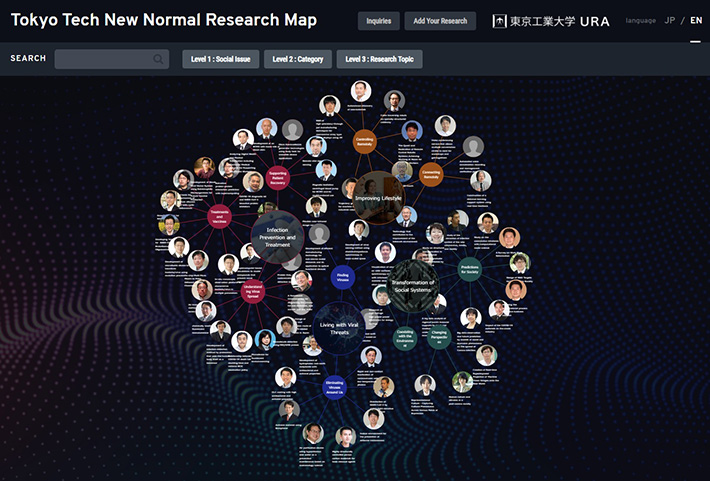
Task: Open the Coexisting with the Environment node
Action: [405, 338]
